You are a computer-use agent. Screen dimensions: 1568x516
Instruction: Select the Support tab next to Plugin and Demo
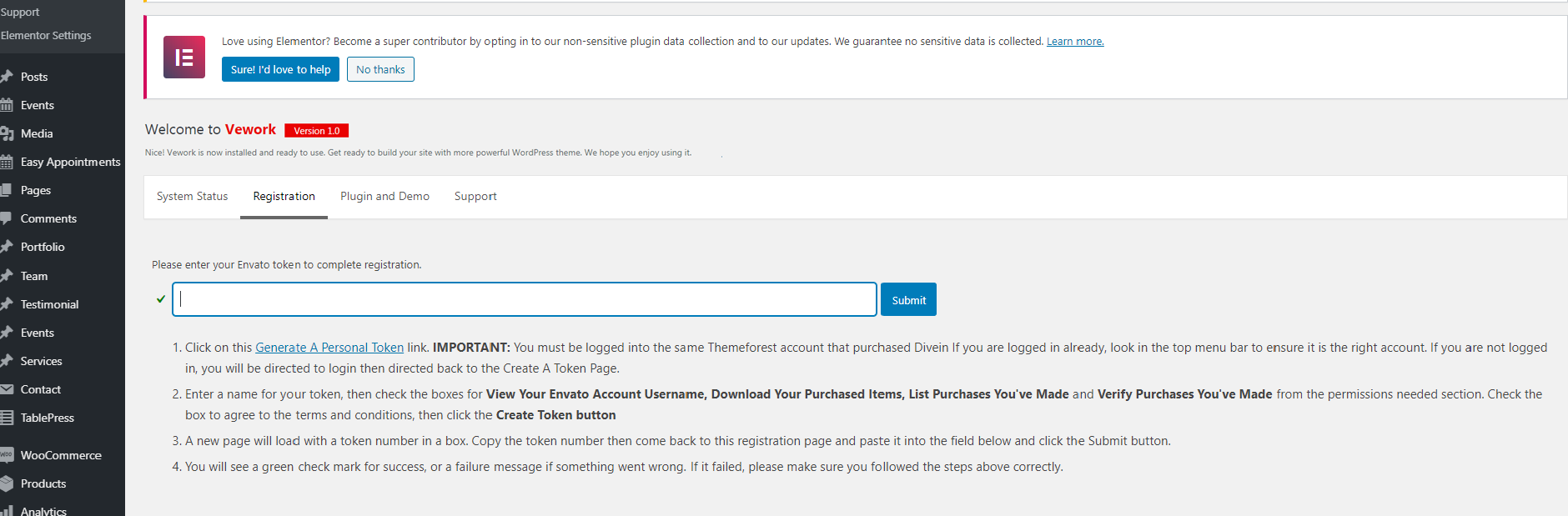(x=475, y=197)
